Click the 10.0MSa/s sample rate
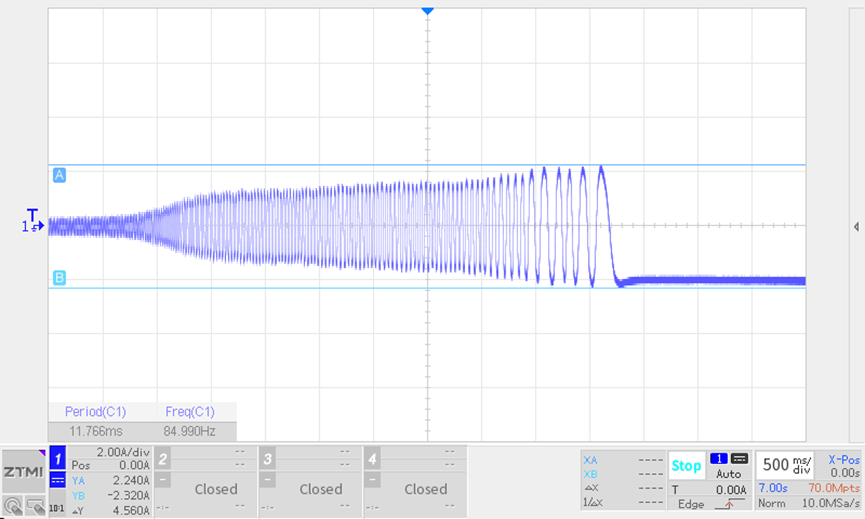 (x=831, y=504)
